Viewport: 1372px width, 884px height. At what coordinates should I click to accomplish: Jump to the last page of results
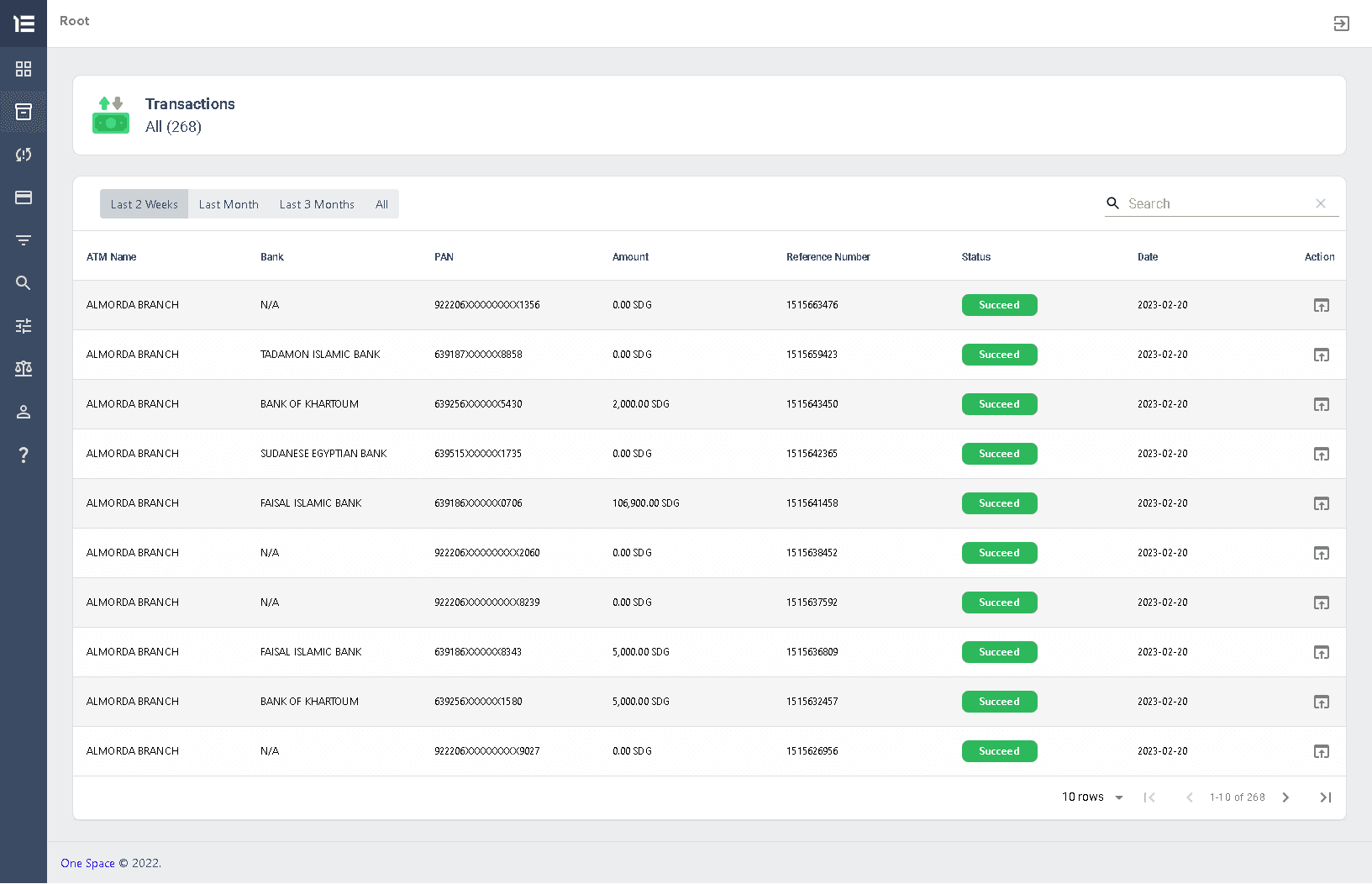(x=1325, y=797)
